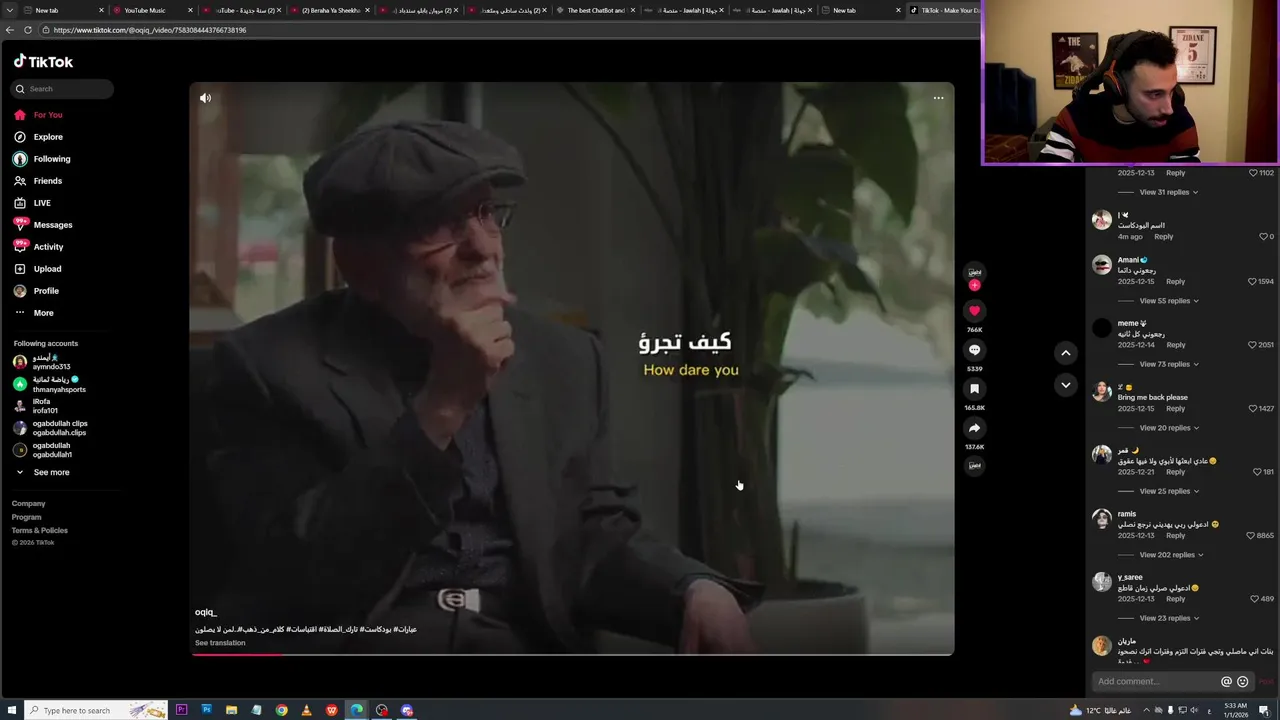Open Messages in the sidebar

[52, 225]
